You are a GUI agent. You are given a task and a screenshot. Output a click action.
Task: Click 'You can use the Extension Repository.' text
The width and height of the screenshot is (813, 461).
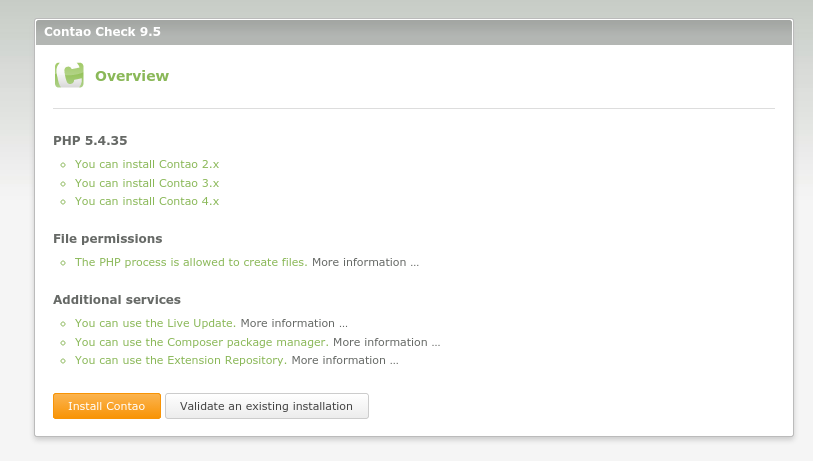point(180,360)
